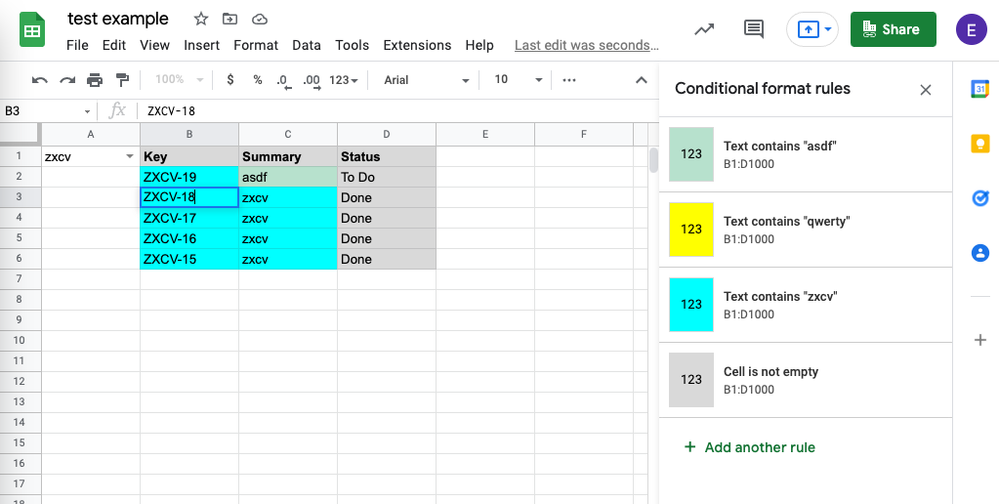
Task: Open the Edit menu
Action: (x=114, y=45)
